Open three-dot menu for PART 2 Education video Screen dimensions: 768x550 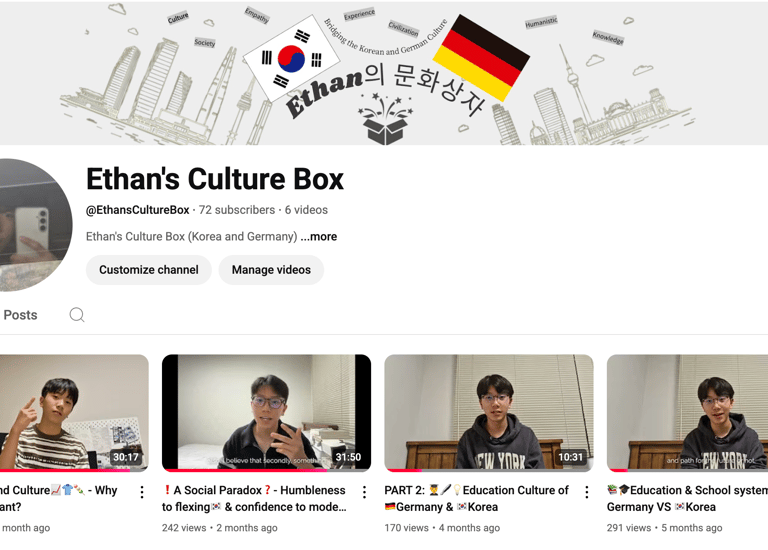coord(587,492)
